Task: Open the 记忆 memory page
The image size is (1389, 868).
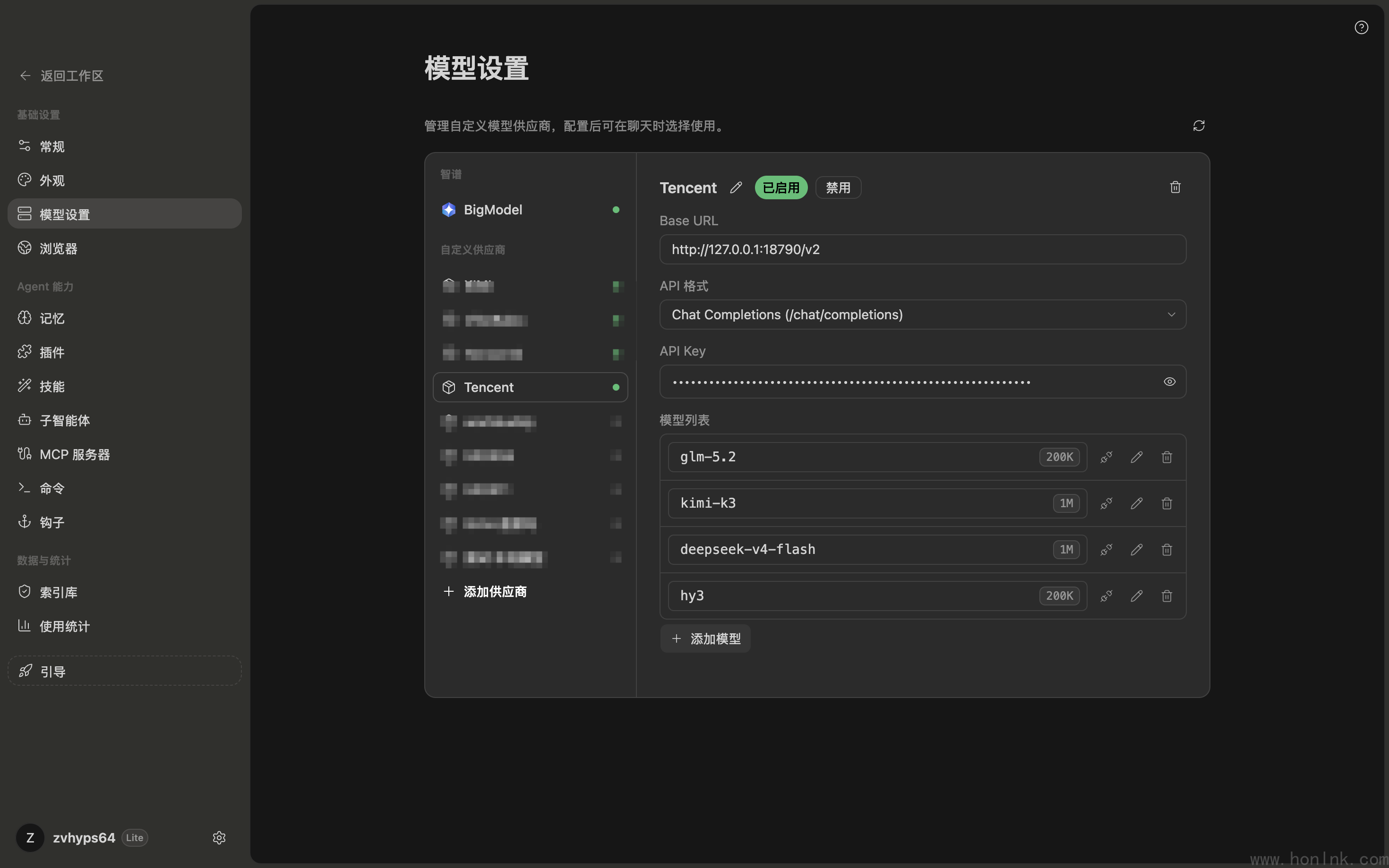Action: 125,318
